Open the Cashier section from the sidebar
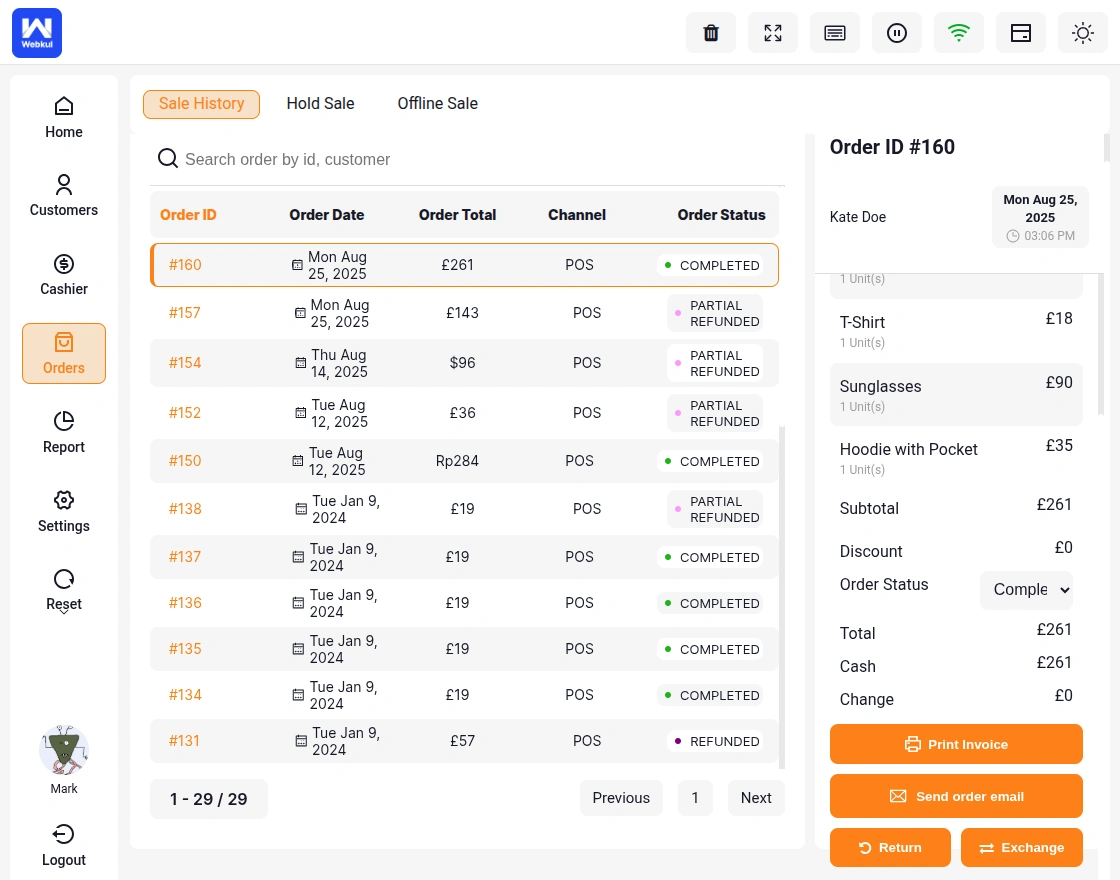Screen dimensions: 1120x880 (63, 274)
